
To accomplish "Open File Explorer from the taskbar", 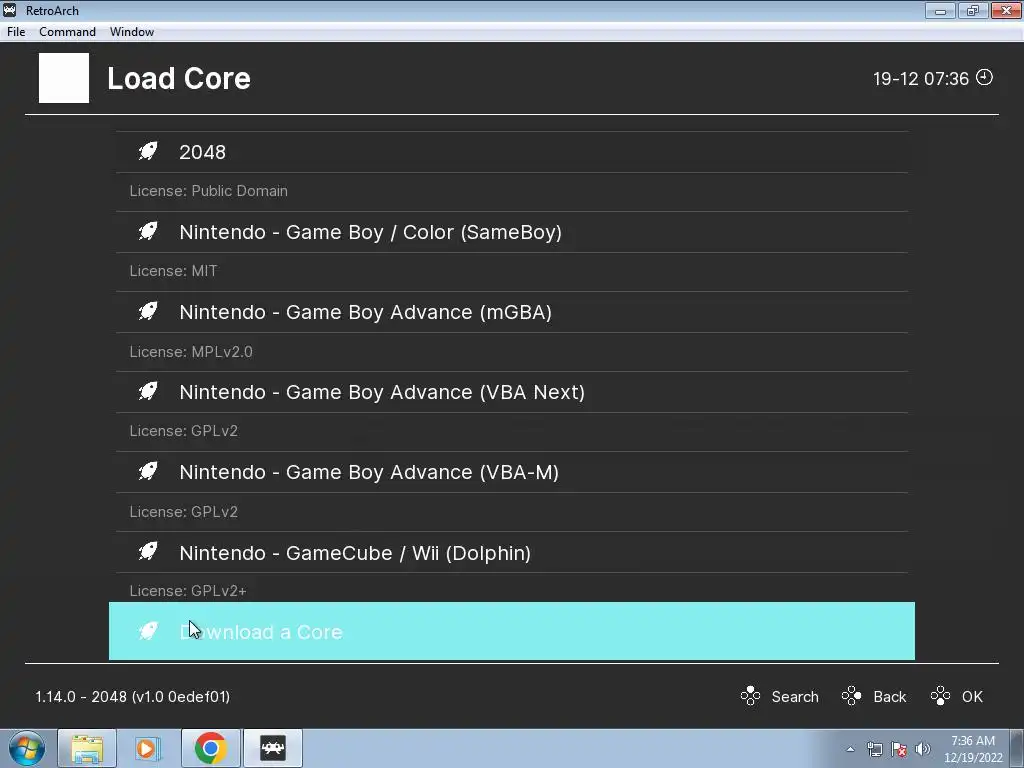I will (x=87, y=748).
